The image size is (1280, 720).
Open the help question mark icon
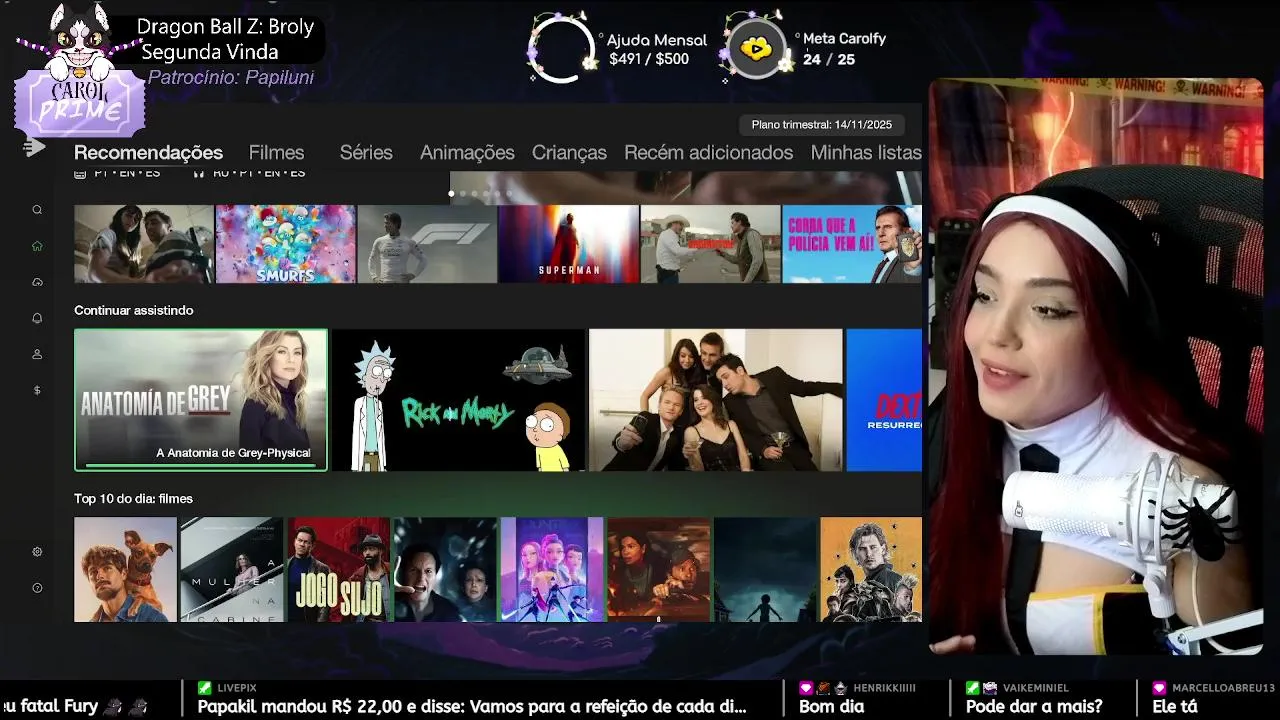tap(37, 588)
